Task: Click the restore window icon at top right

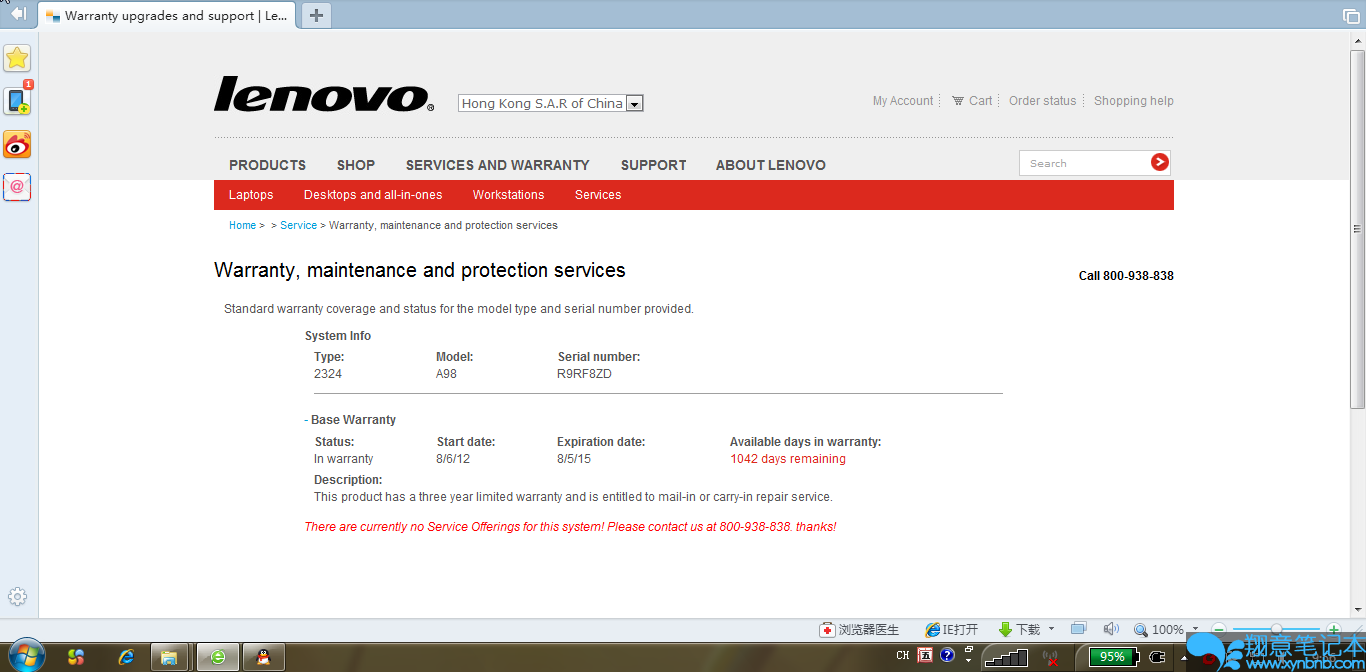Action: (x=1350, y=16)
